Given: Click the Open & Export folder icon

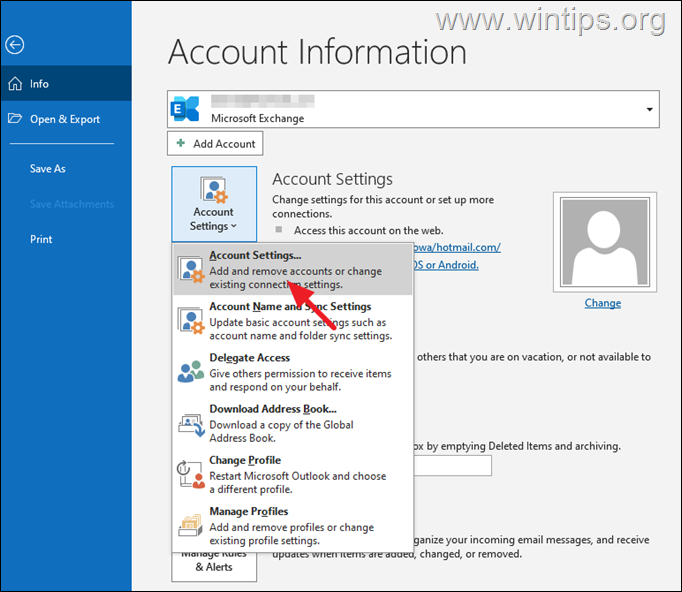Looking at the screenshot, I should coord(15,119).
